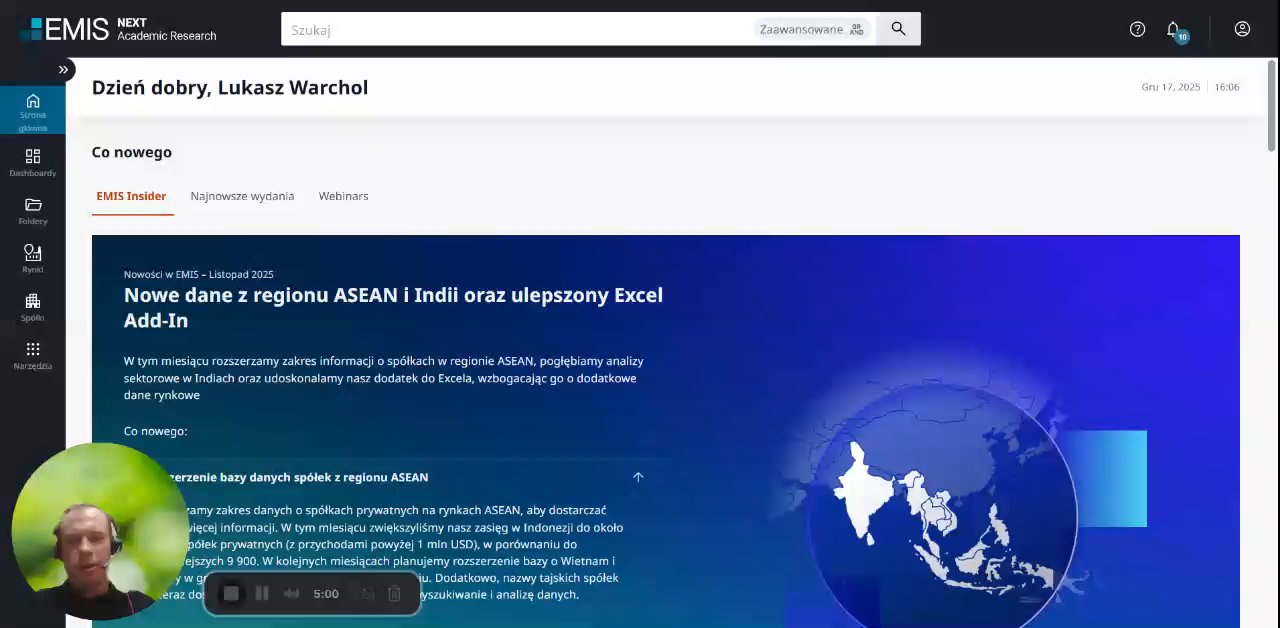Viewport: 1280px width, 628px height.
Task: Open Zaawansowane advanced search
Action: 811,29
